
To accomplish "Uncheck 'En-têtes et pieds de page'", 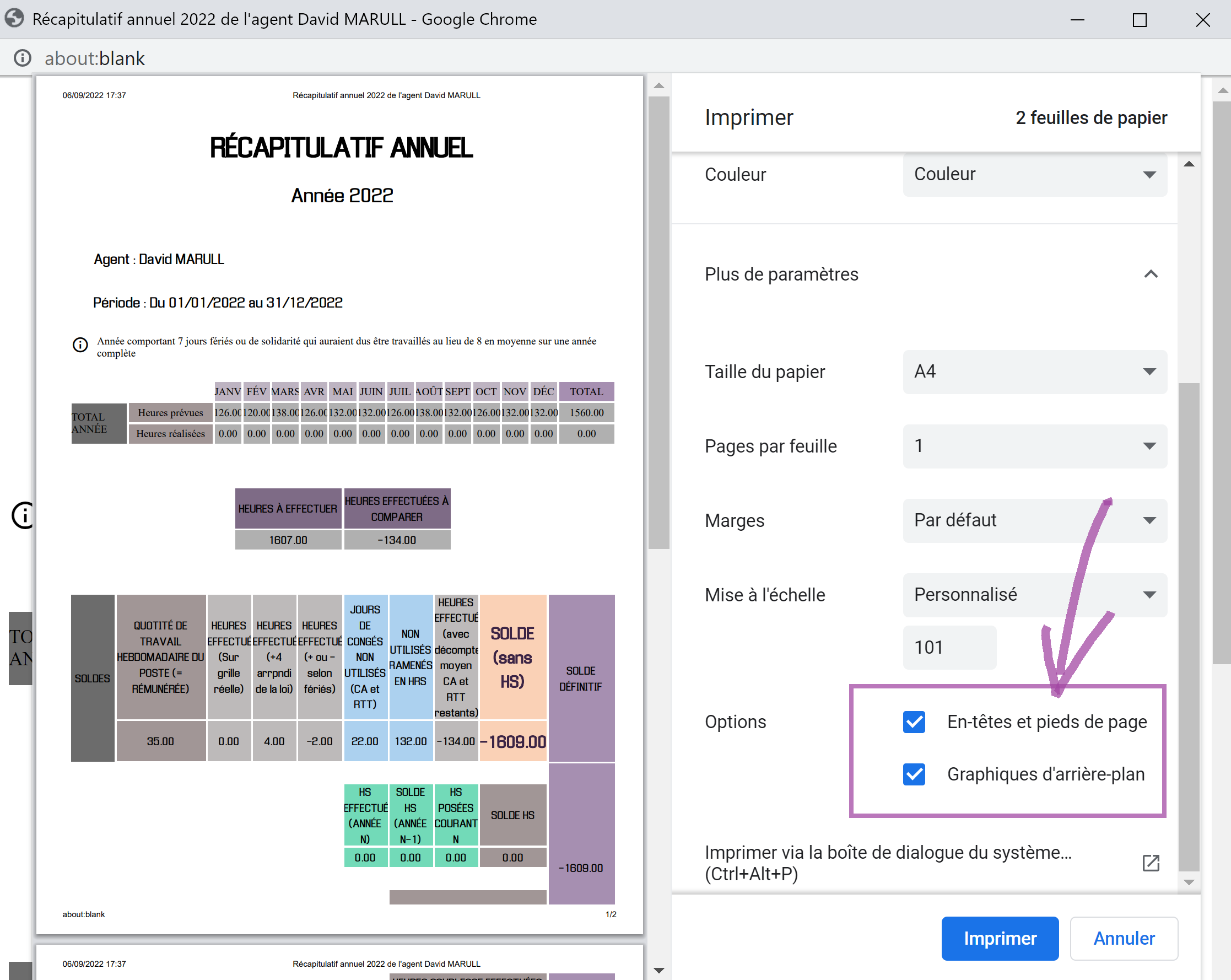I will coord(914,721).
